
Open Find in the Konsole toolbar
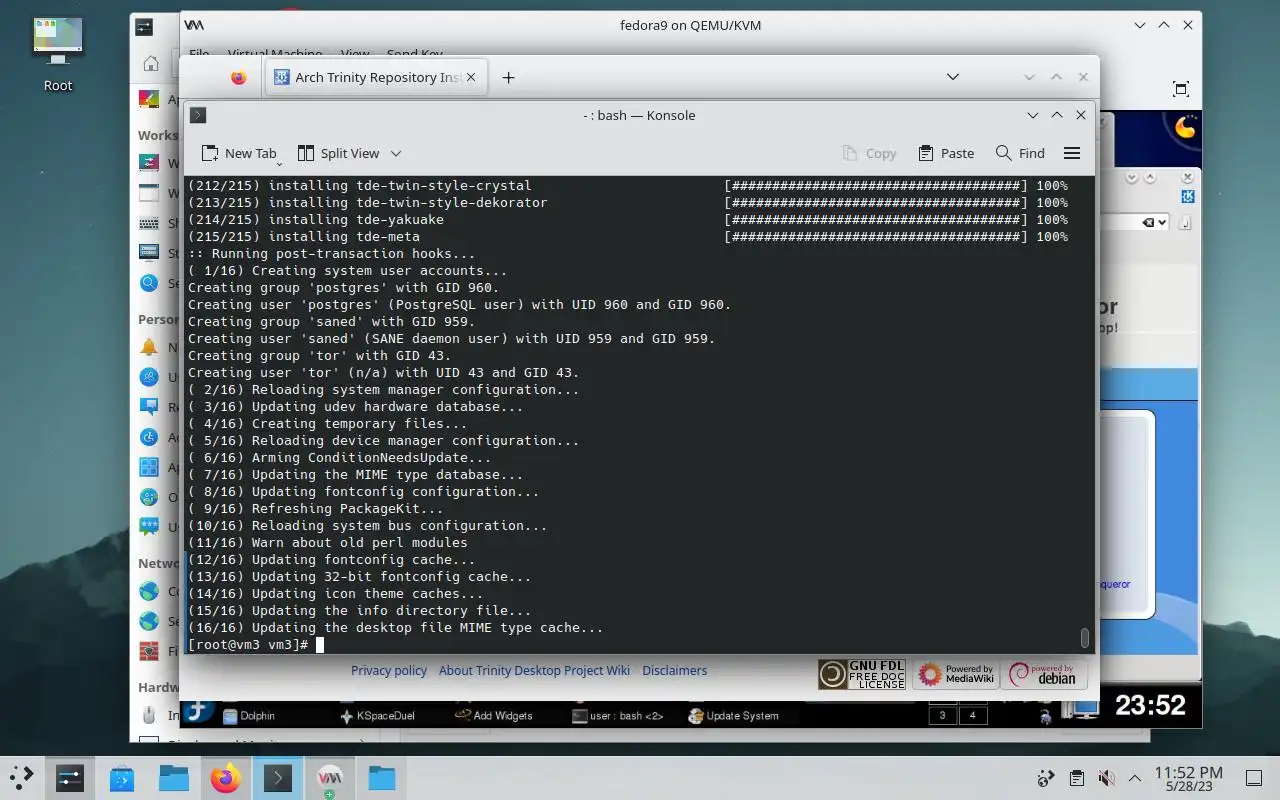point(1020,153)
